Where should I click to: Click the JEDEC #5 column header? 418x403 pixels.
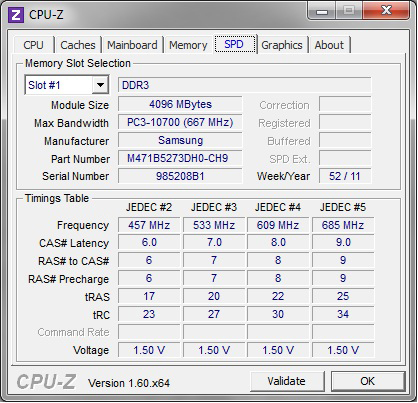click(343, 207)
